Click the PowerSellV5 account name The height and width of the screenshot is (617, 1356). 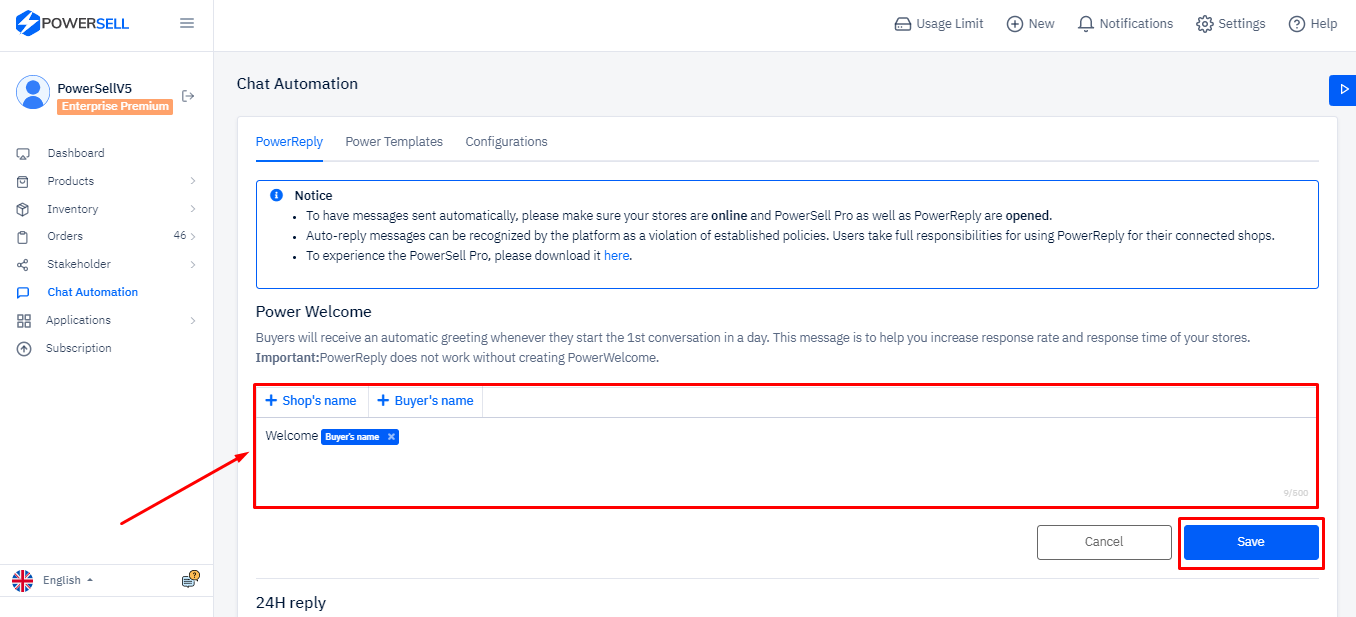[x=95, y=88]
